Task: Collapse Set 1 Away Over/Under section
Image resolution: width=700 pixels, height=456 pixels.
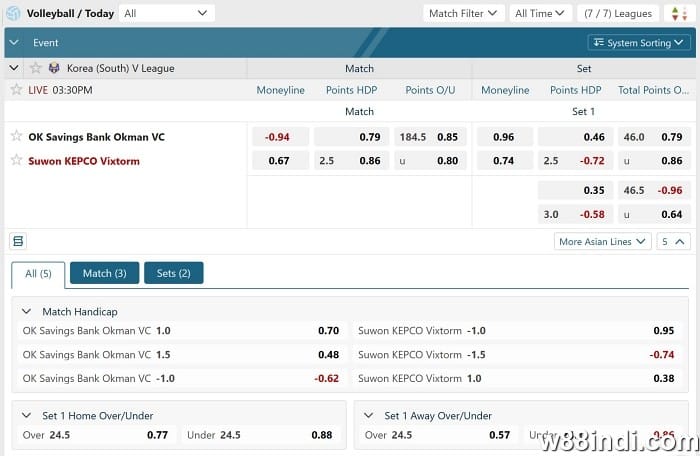Action: 368,415
